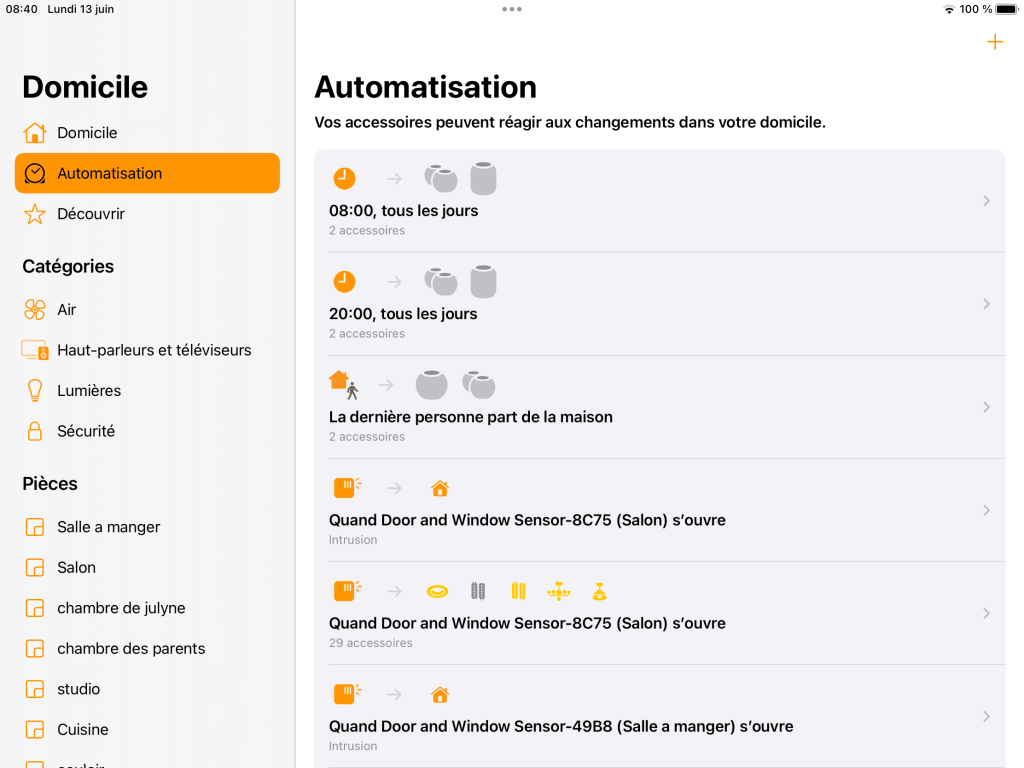
Task: Select the Air fan icon
Action: pos(35,310)
